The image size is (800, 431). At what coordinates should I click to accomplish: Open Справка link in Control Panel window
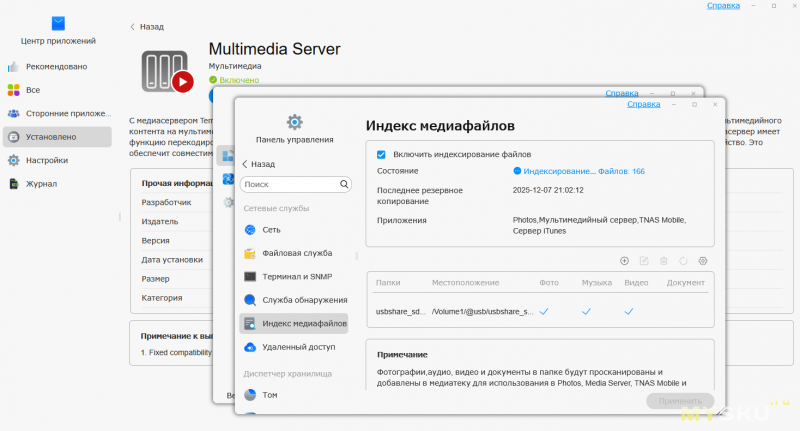click(x=643, y=104)
